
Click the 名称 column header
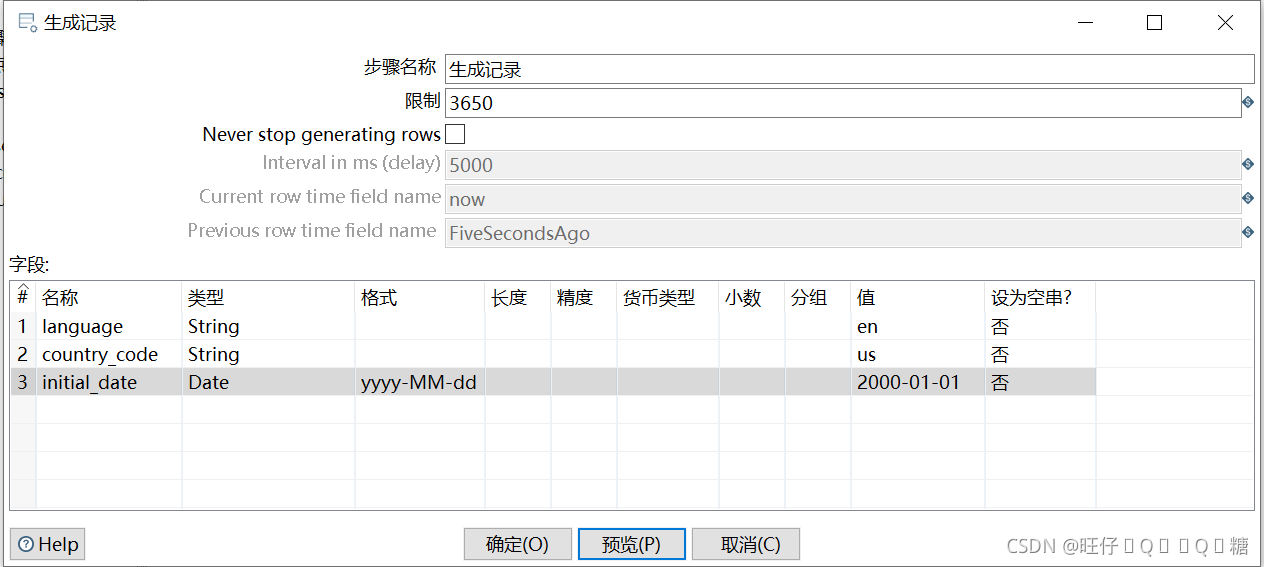(x=109, y=298)
